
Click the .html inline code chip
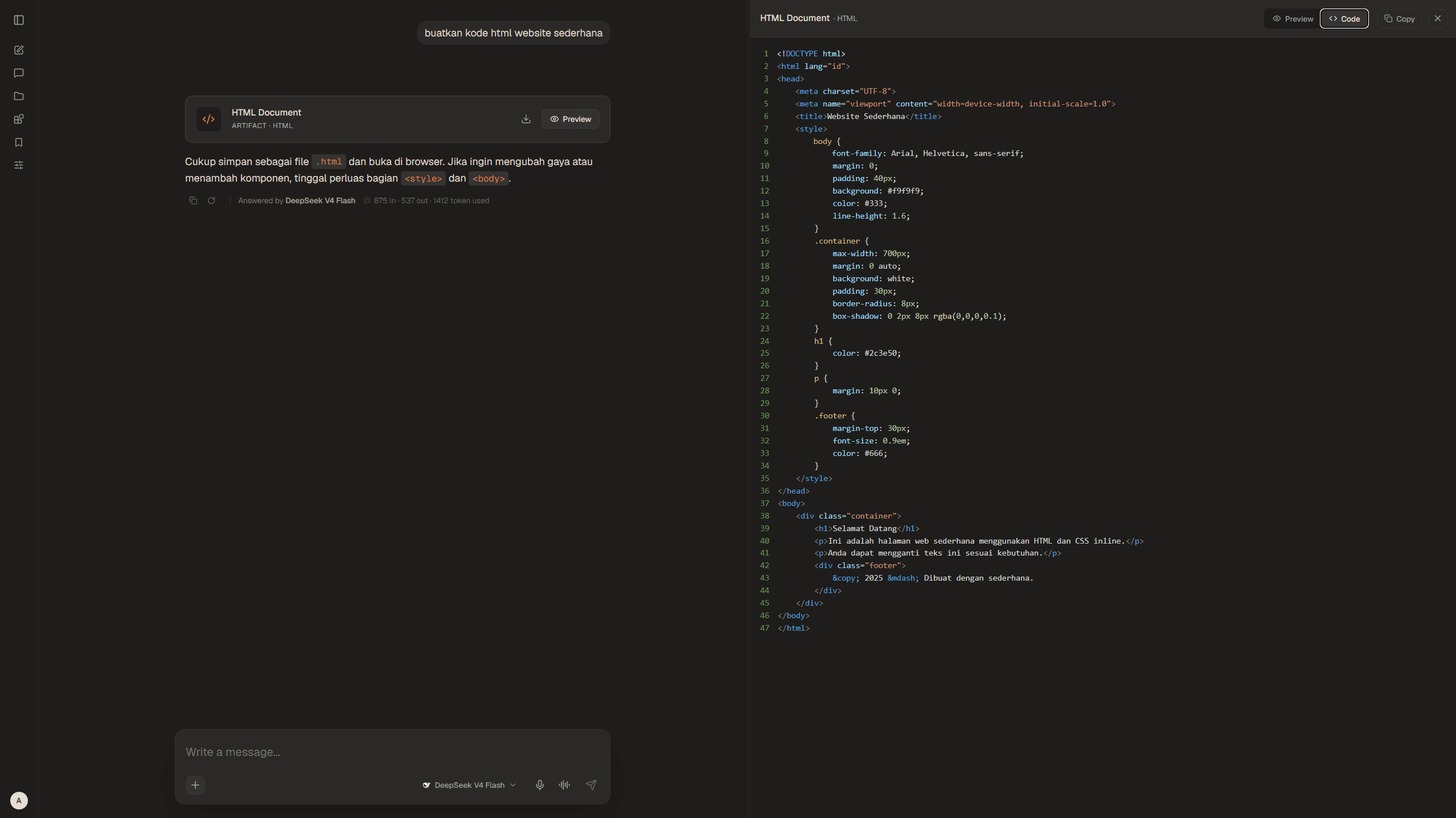coord(329,162)
